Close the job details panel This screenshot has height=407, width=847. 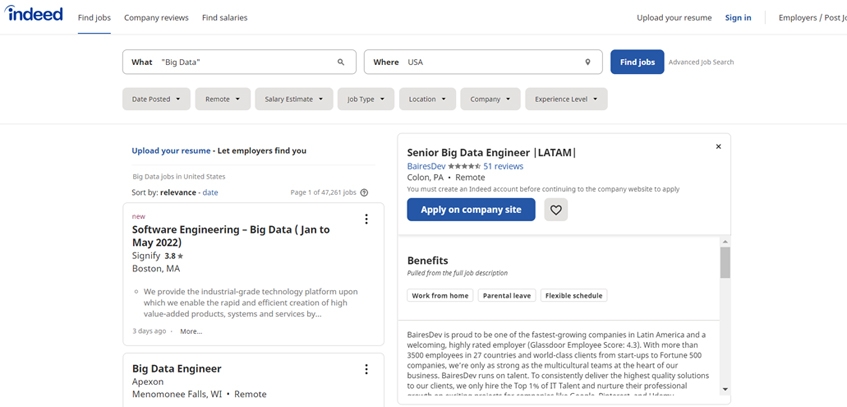pyautogui.click(x=718, y=147)
